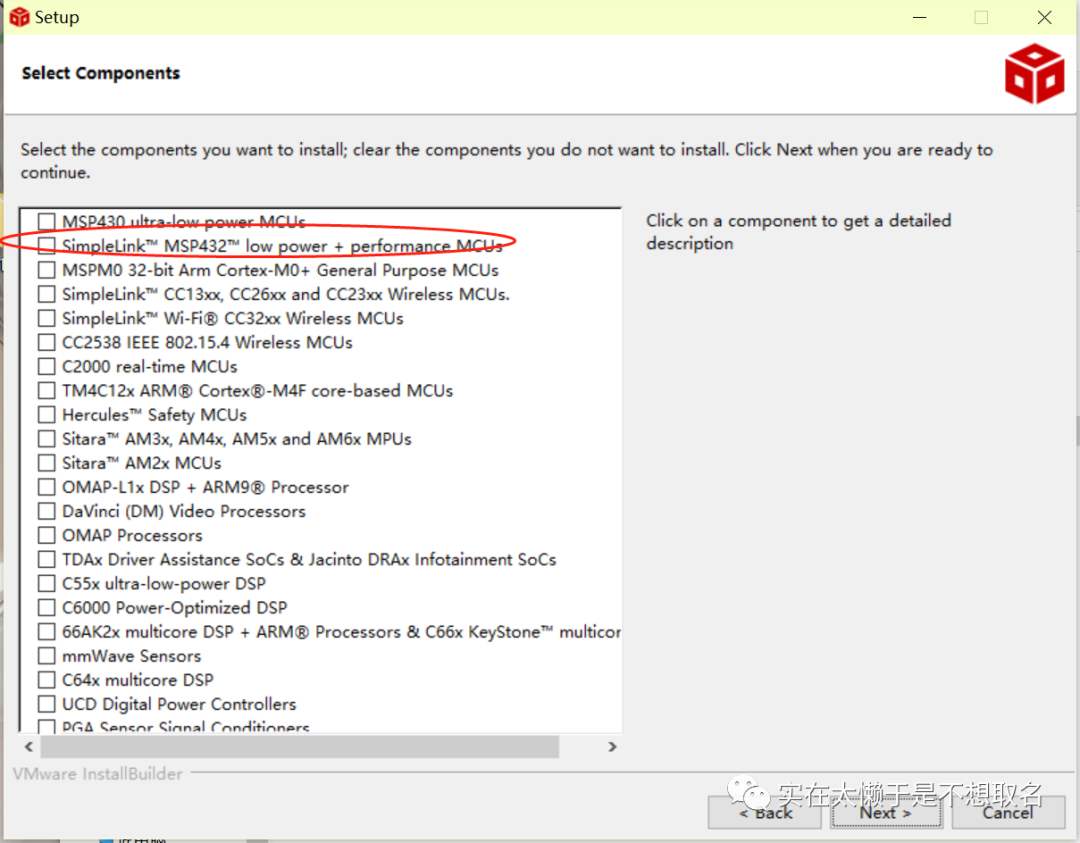Click the Setup installer icon in title bar

[x=19, y=17]
